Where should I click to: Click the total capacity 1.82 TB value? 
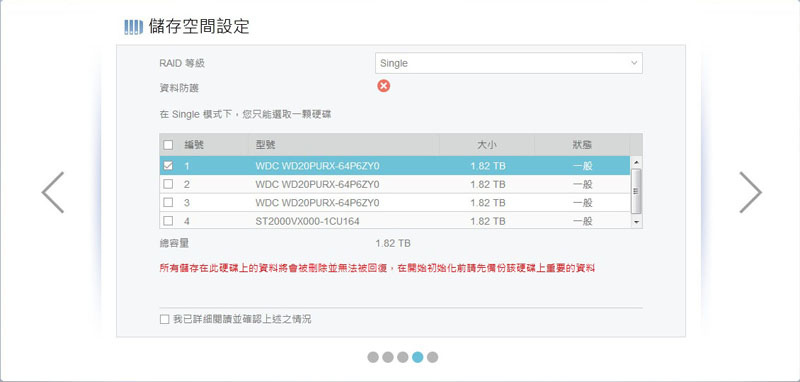click(x=393, y=243)
